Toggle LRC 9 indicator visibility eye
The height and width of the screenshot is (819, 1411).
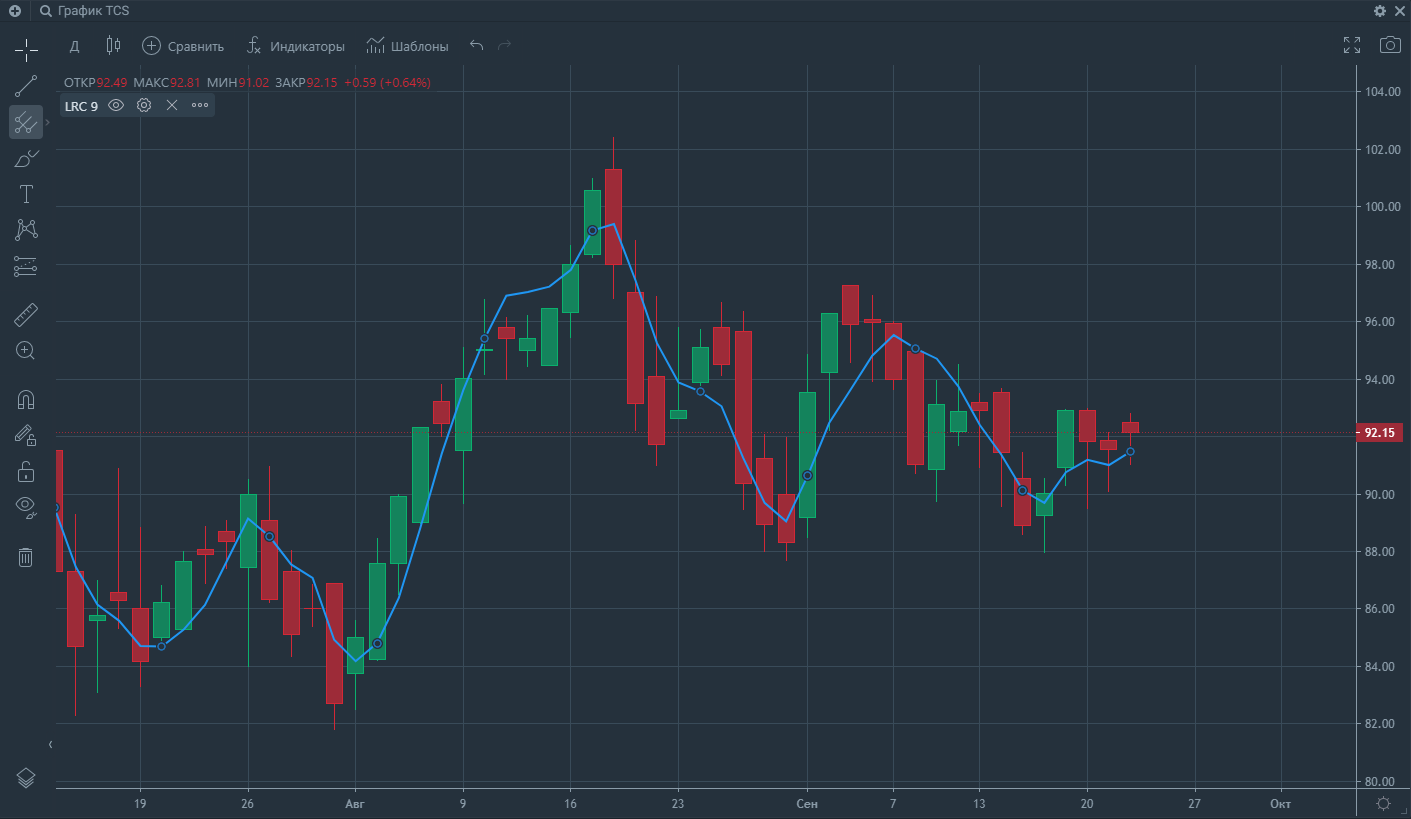click(x=116, y=105)
